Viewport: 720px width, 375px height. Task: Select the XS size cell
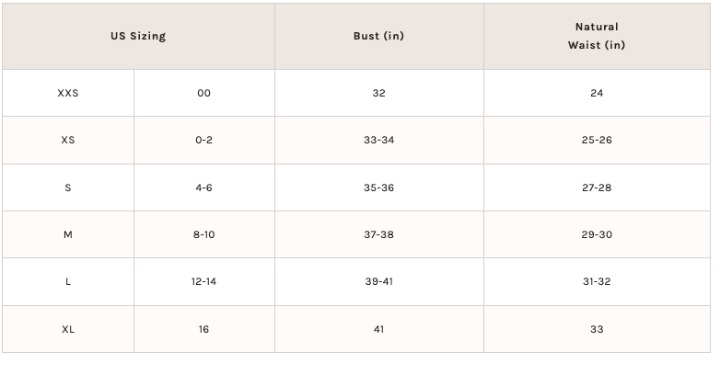[x=68, y=140]
